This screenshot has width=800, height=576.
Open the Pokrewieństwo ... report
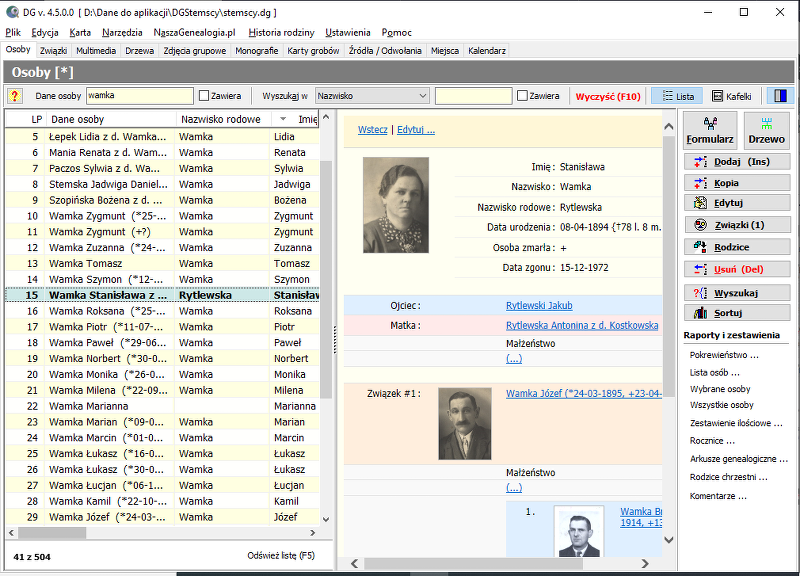click(724, 355)
